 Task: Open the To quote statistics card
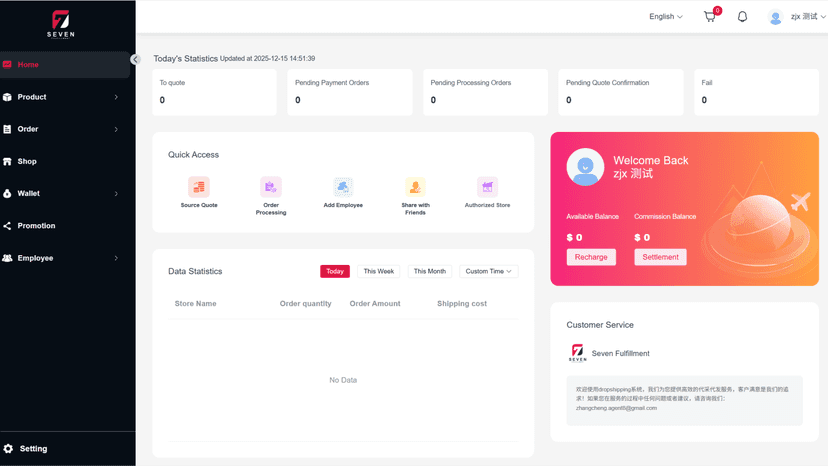214,92
